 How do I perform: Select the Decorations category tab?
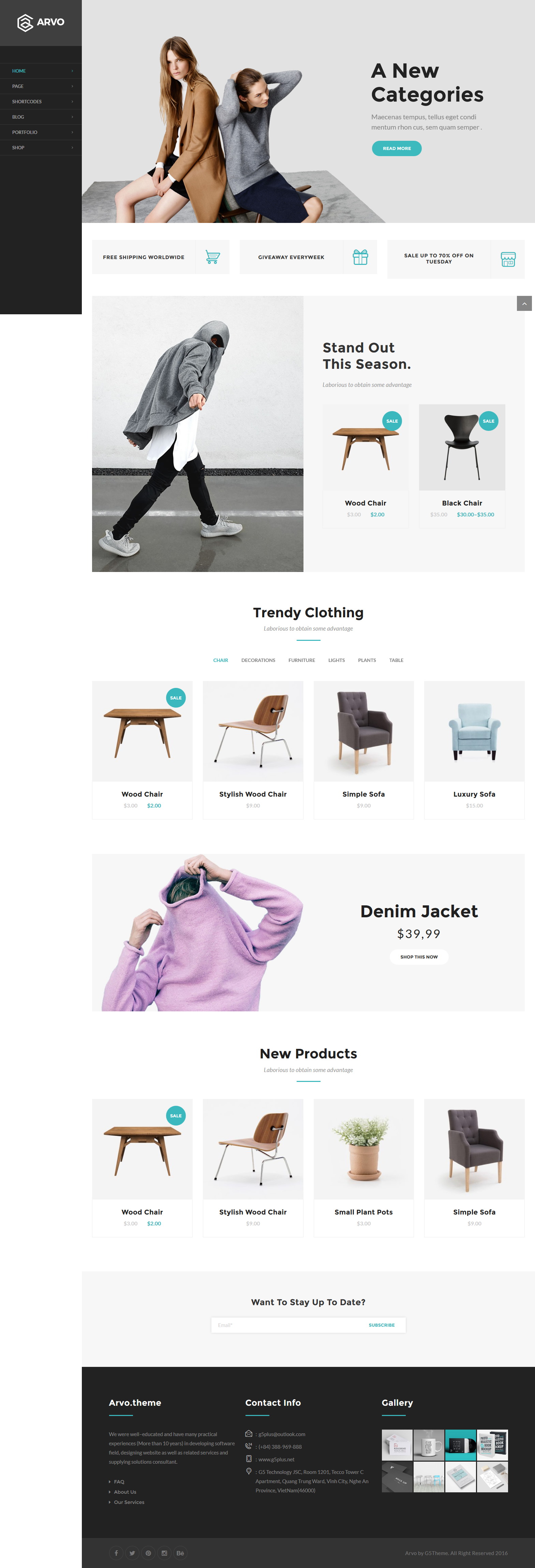pyautogui.click(x=258, y=661)
